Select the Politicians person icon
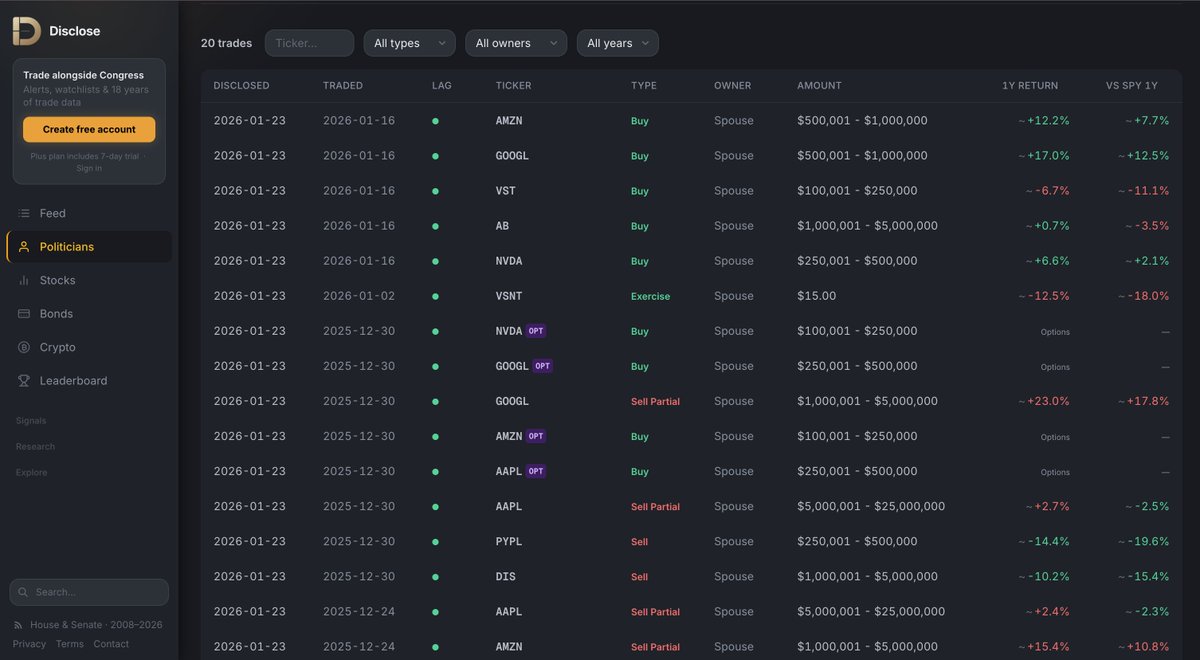This screenshot has width=1200, height=660. click(24, 247)
